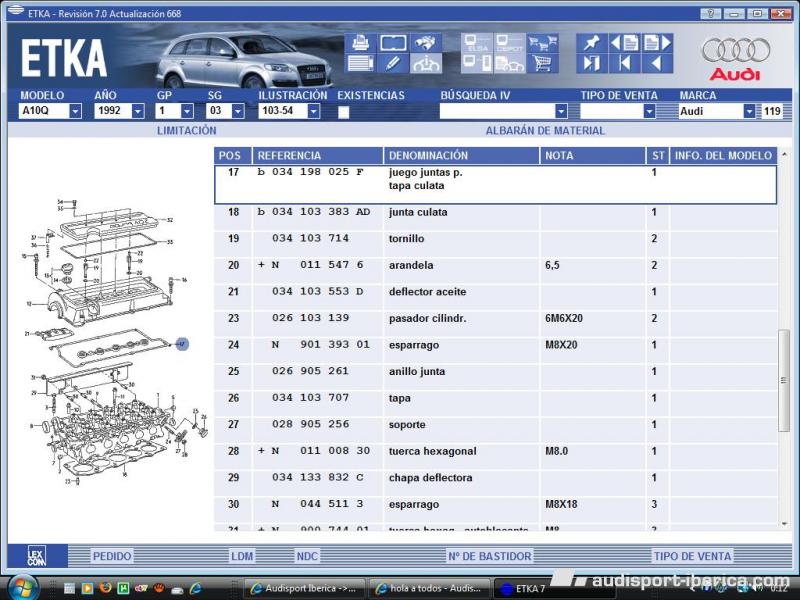Screen dimensions: 800x600
Task: Open the parts list view icon
Action: point(361,64)
